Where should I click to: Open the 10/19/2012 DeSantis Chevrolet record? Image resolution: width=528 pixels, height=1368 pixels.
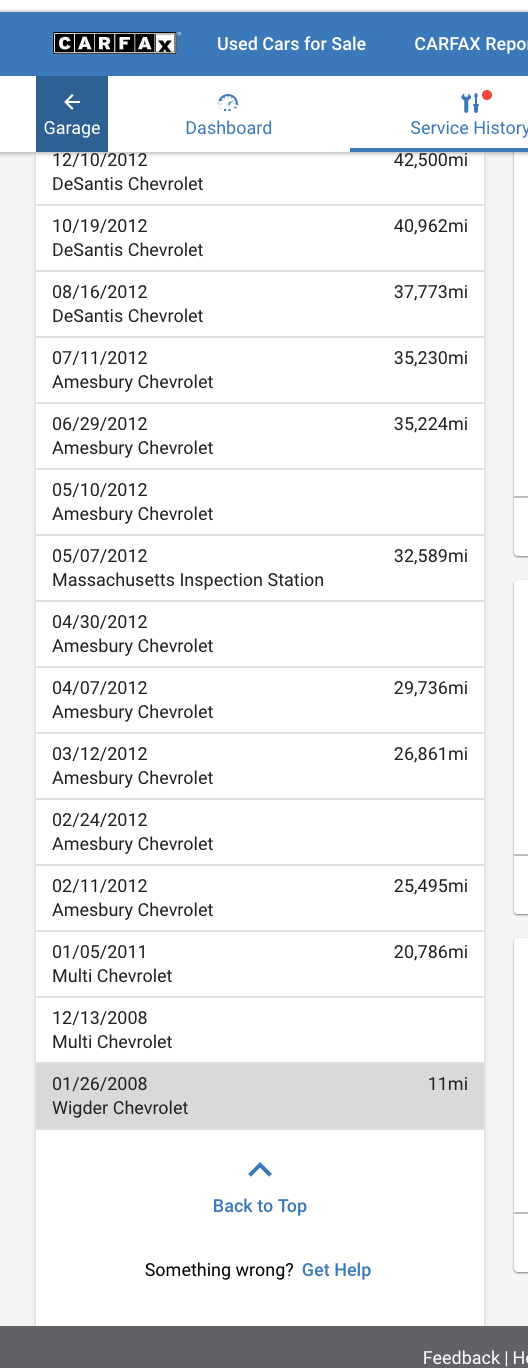260,238
